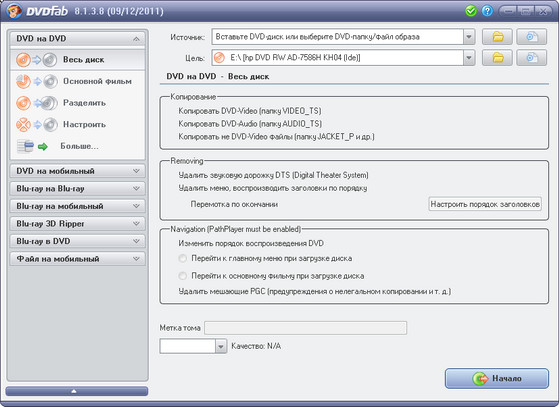Click the 'Начало' start button
Screen dimensions: 560x407
(x=497, y=378)
